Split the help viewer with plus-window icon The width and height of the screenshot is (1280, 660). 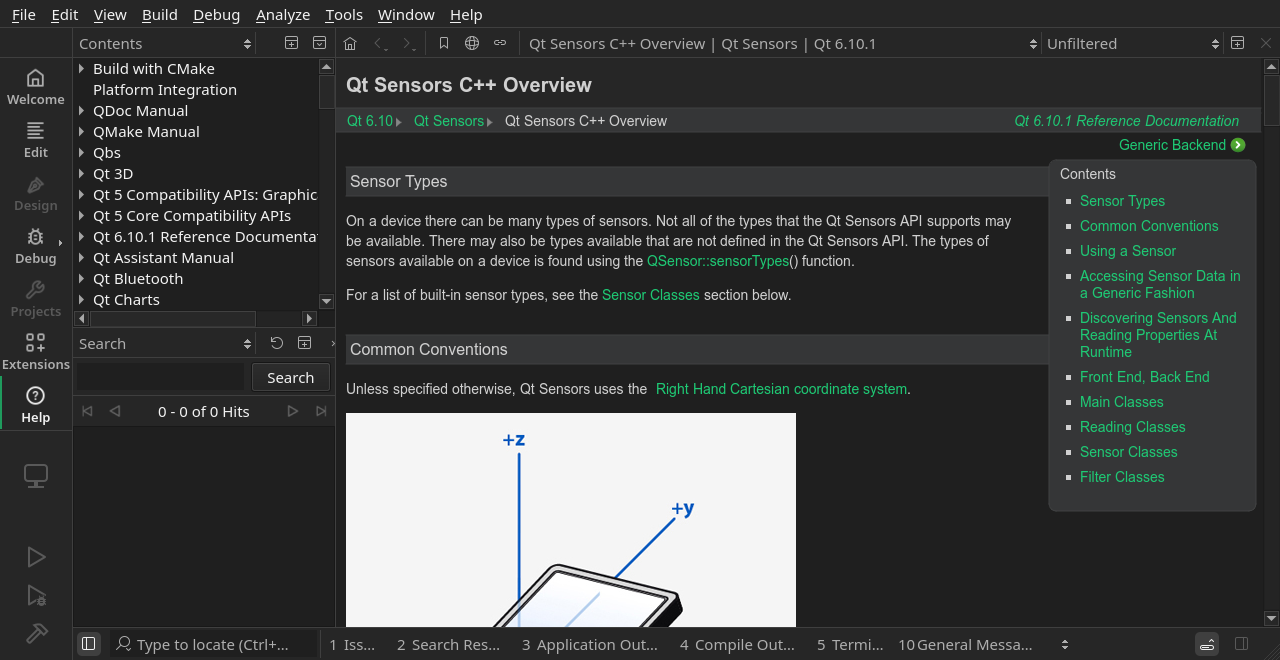point(1237,43)
